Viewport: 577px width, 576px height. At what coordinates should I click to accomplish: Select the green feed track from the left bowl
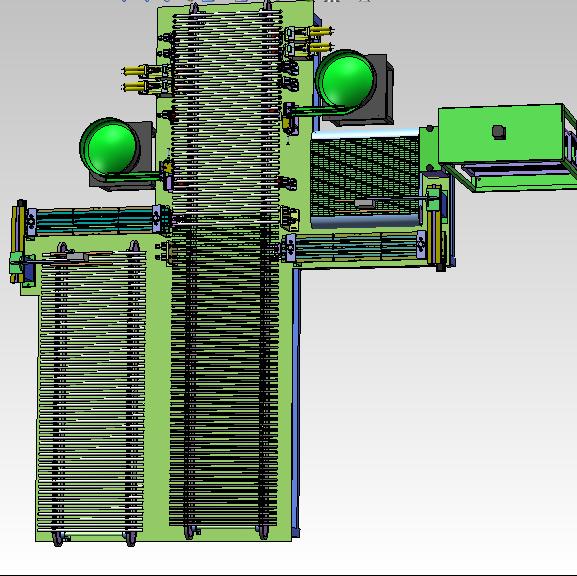[132, 177]
